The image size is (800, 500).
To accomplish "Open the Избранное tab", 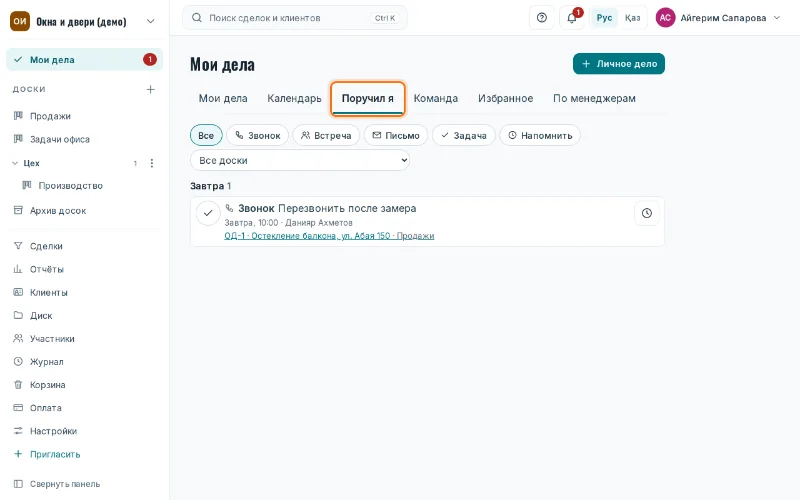I will (506, 98).
